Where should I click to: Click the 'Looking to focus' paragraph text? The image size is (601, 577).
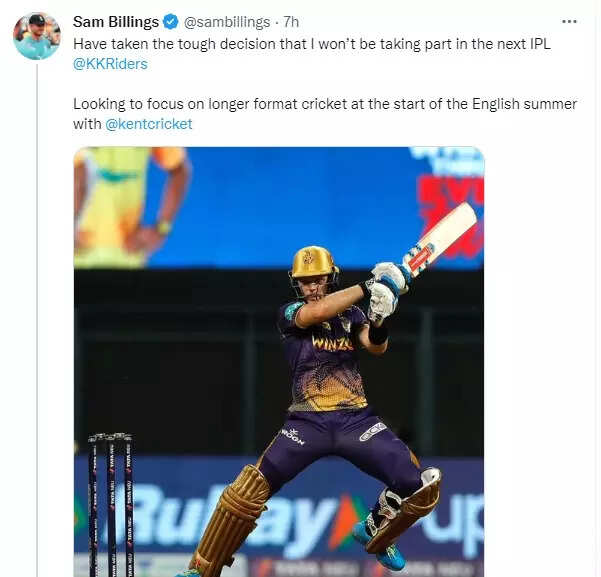[325, 104]
